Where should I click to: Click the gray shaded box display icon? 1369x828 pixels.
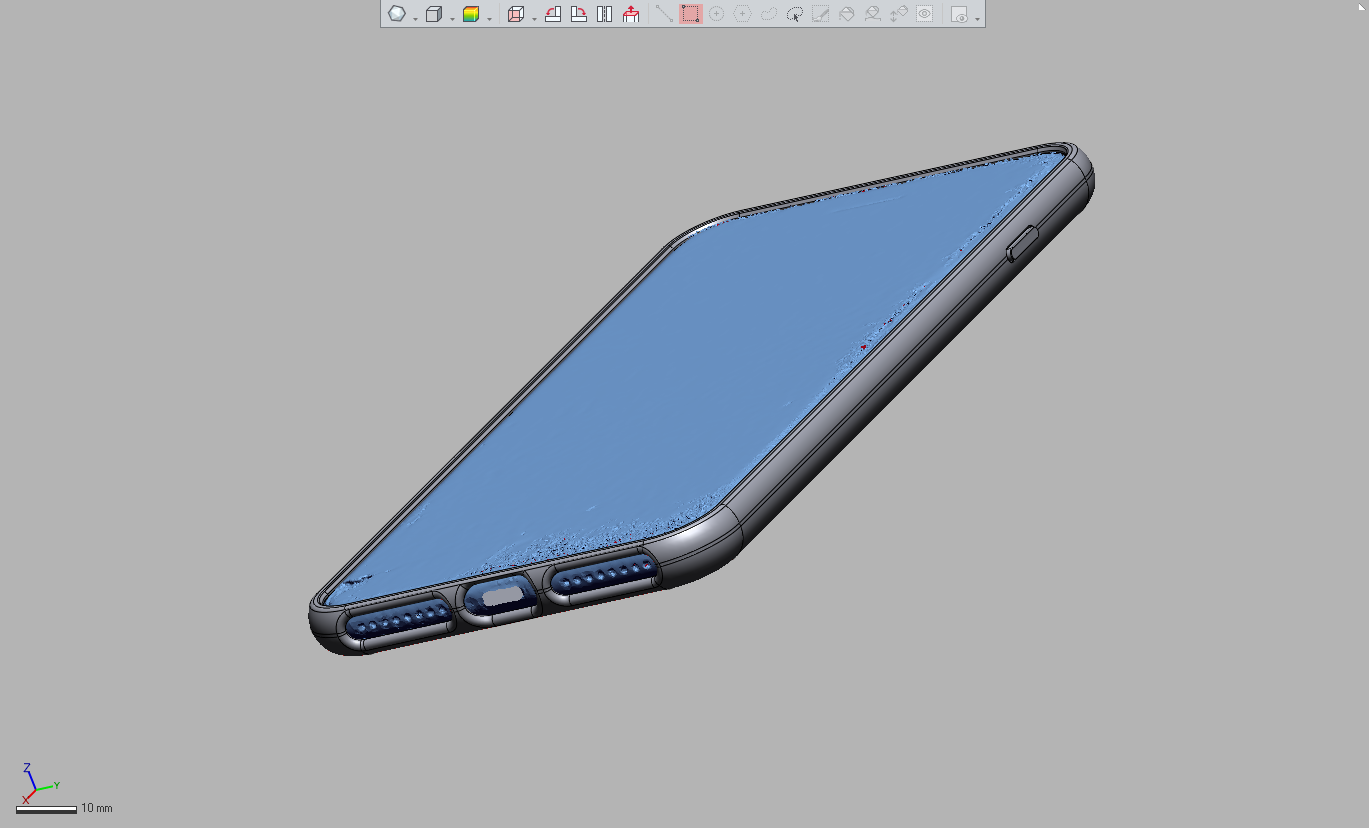pos(434,14)
